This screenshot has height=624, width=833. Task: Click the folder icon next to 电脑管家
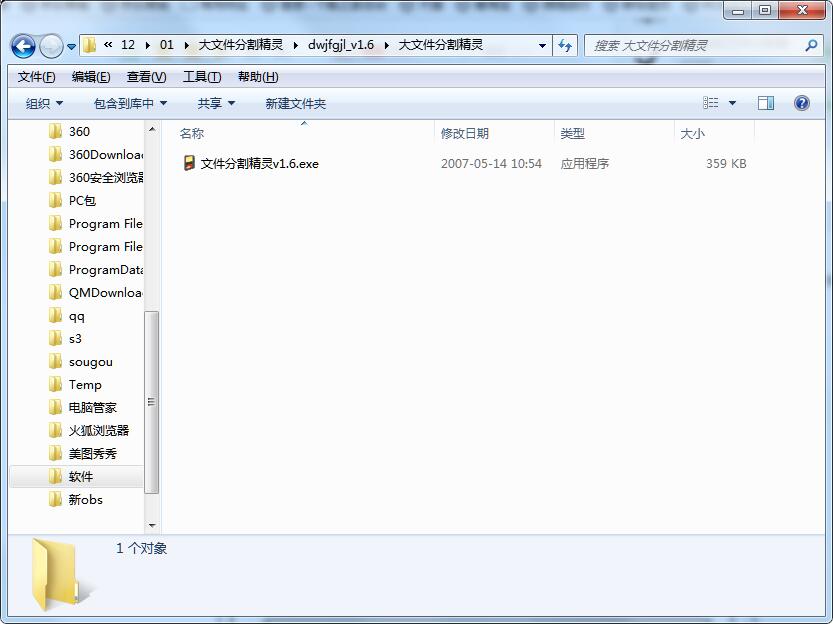click(x=55, y=407)
